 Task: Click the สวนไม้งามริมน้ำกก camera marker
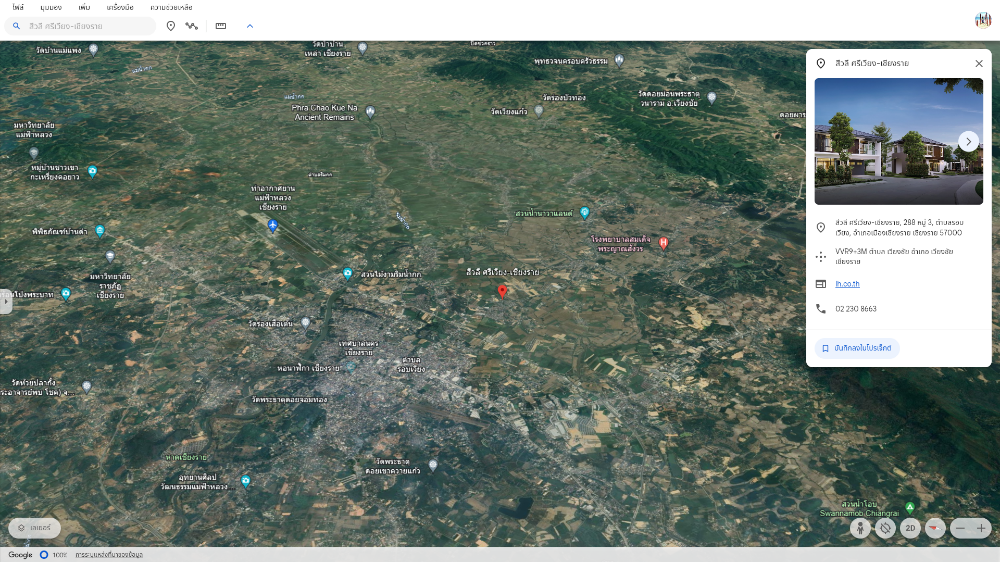348,274
